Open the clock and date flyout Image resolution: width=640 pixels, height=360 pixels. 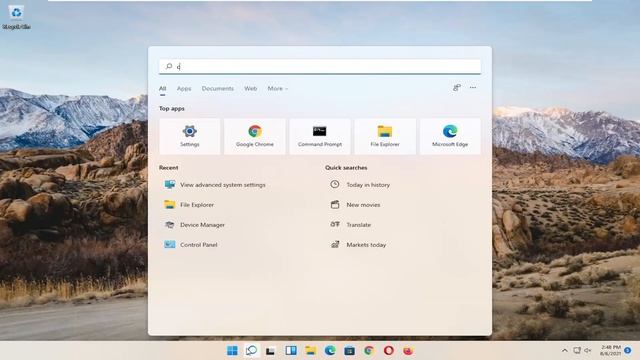pos(610,351)
